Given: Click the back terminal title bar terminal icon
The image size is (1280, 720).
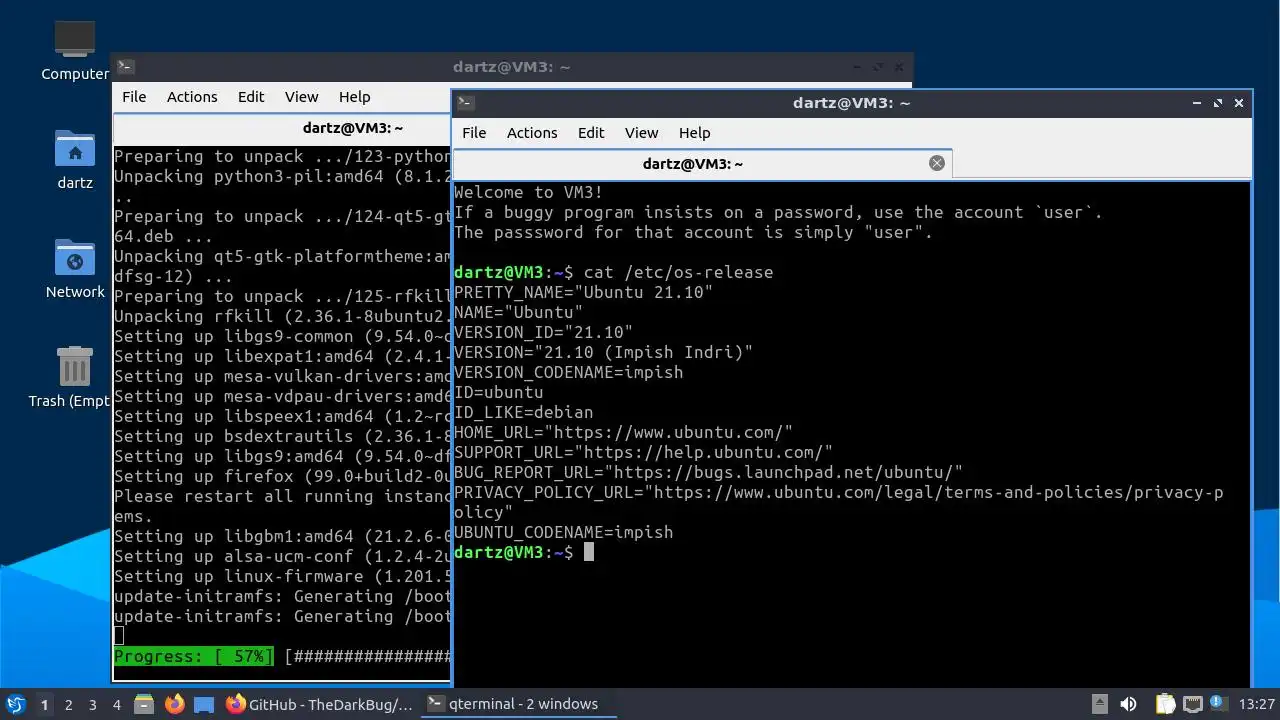Looking at the screenshot, I should click(126, 67).
